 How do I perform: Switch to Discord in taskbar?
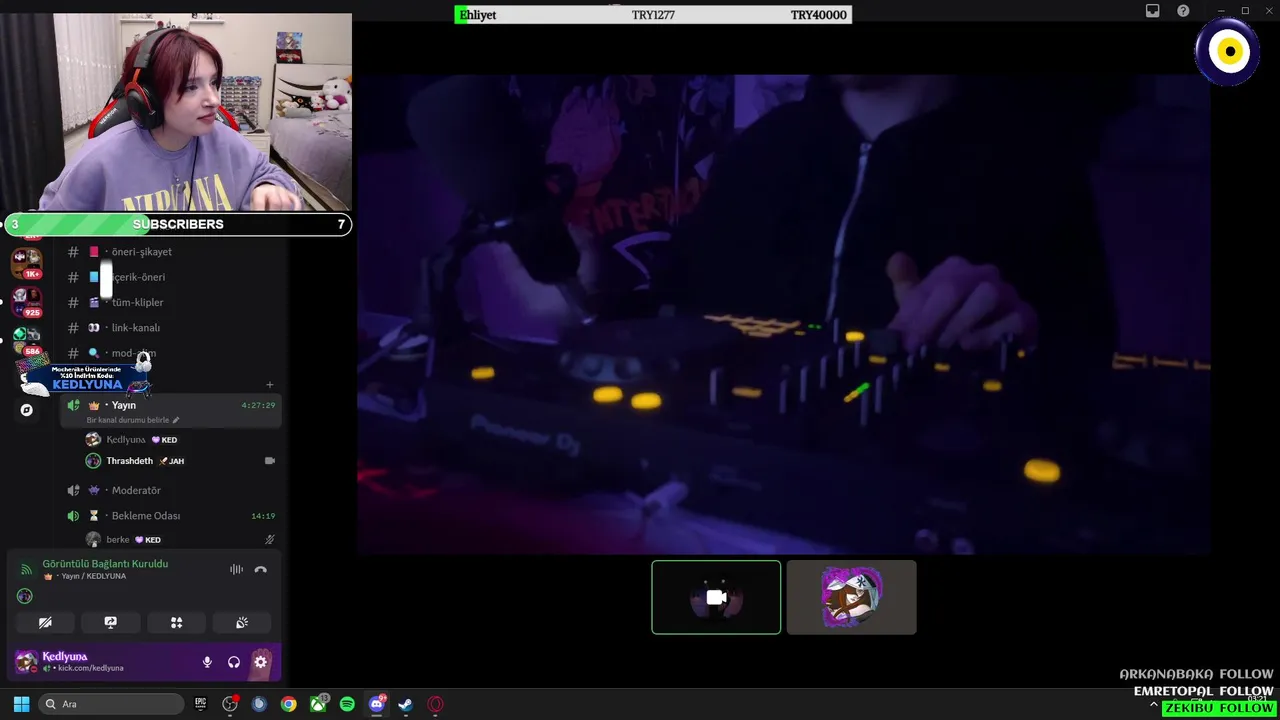coord(377,704)
